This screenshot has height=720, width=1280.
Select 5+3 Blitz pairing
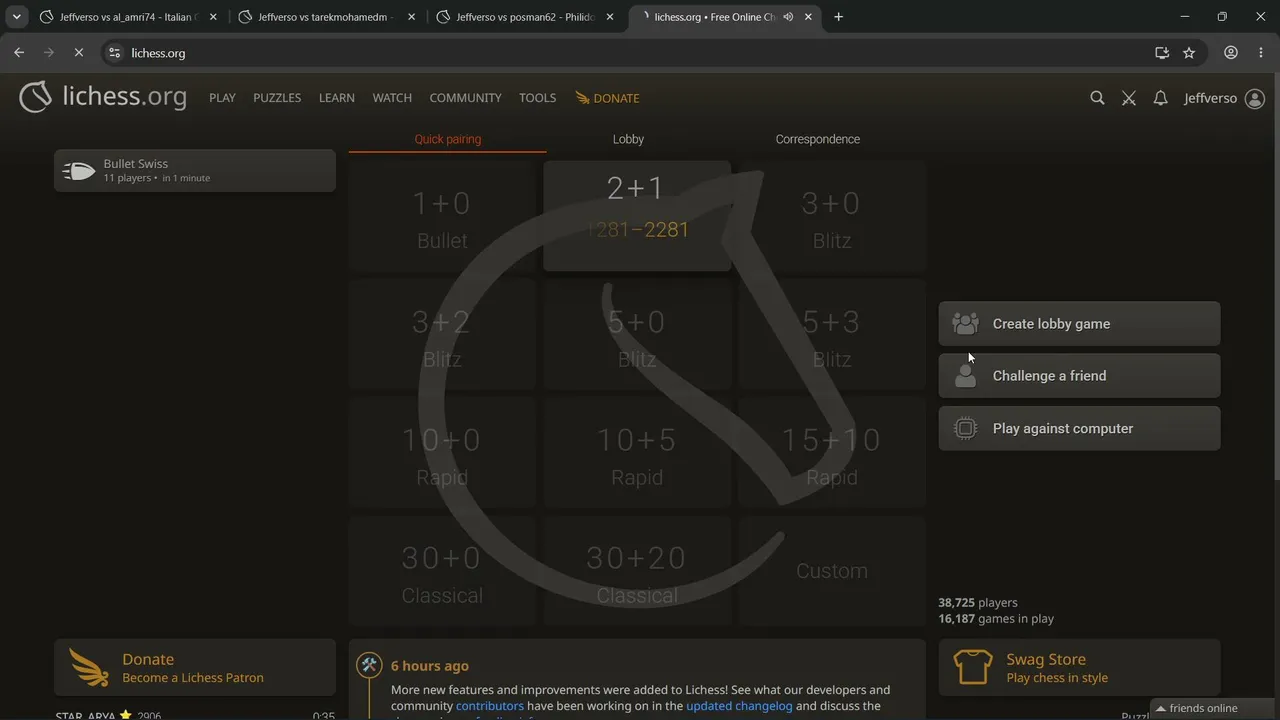(x=832, y=334)
